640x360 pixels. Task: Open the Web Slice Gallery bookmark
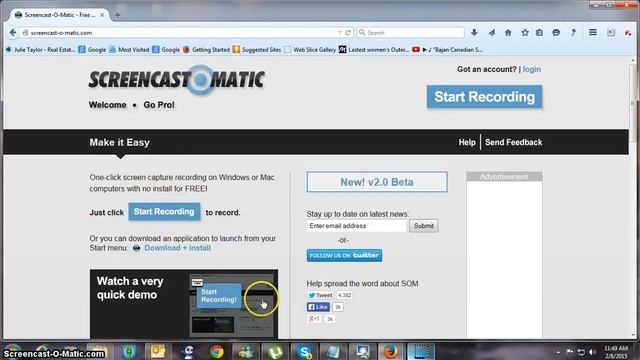pyautogui.click(x=310, y=49)
